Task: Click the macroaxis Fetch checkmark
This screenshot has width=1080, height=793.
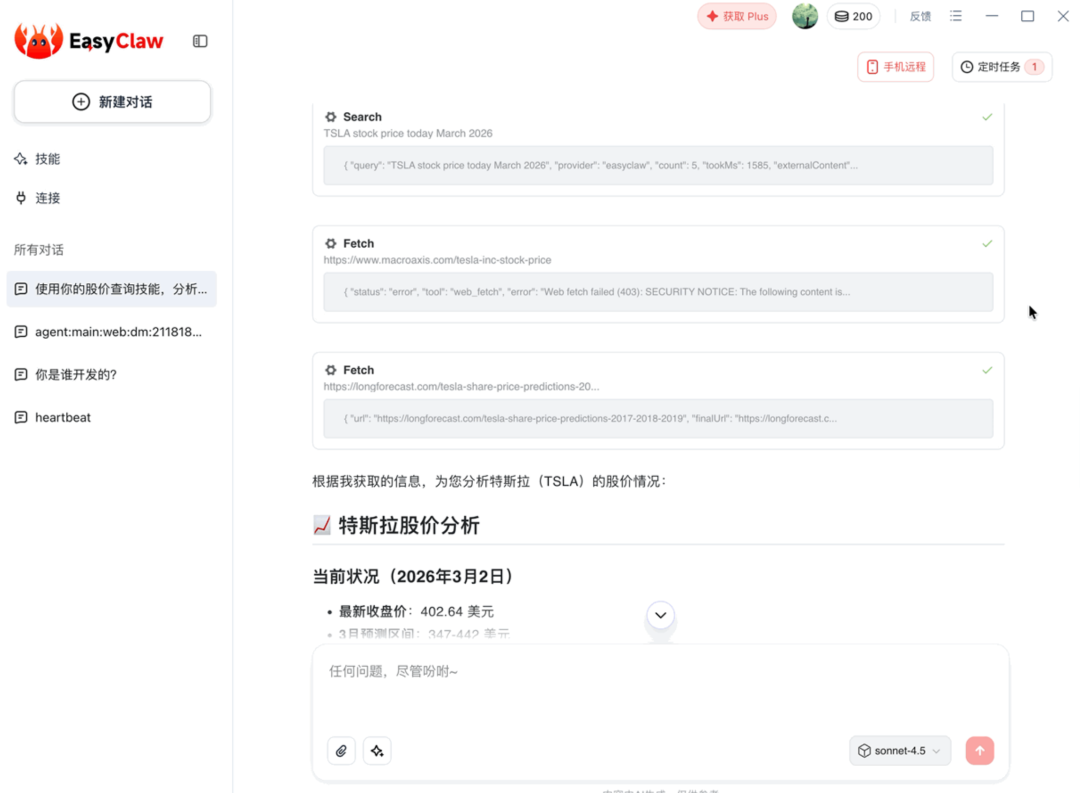Action: [987, 244]
